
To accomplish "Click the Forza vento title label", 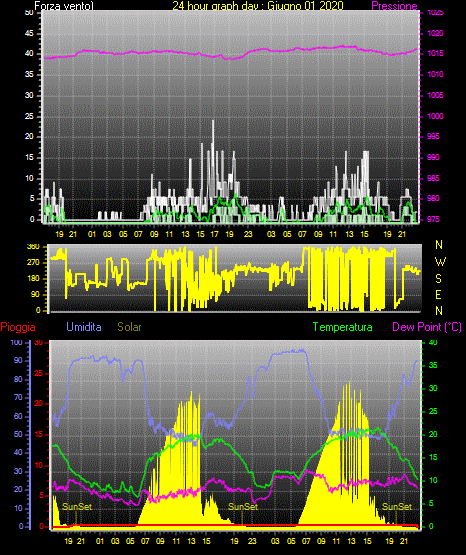I will (64, 6).
